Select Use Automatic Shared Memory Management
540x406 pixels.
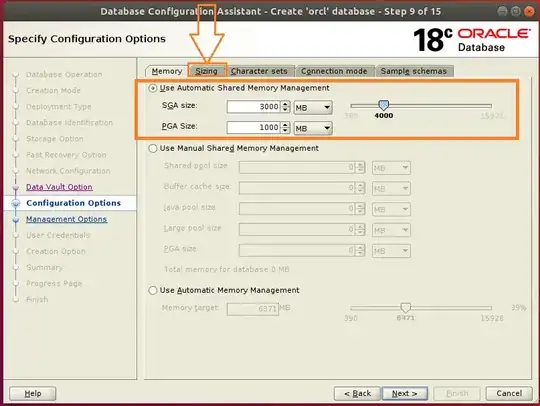[x=153, y=88]
